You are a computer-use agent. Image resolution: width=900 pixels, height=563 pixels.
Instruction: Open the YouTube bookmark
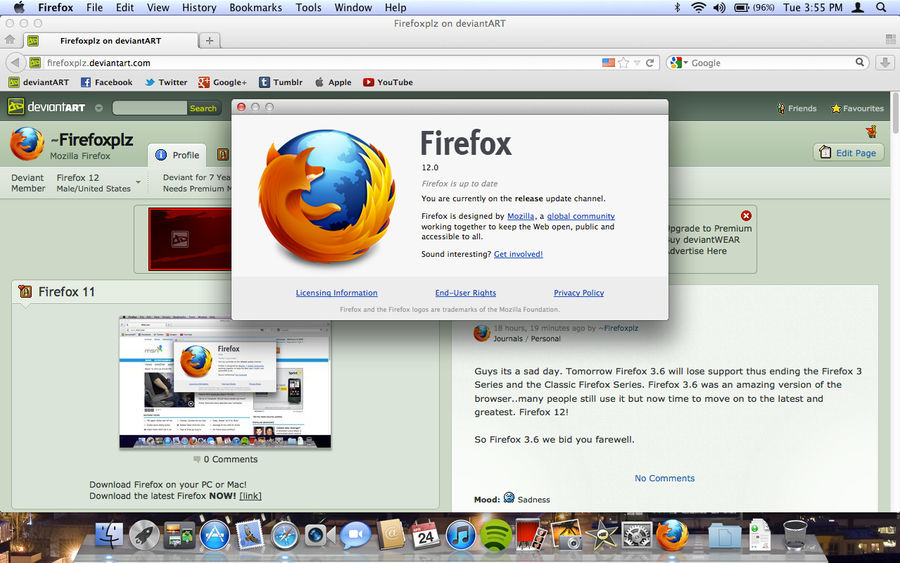tap(387, 82)
